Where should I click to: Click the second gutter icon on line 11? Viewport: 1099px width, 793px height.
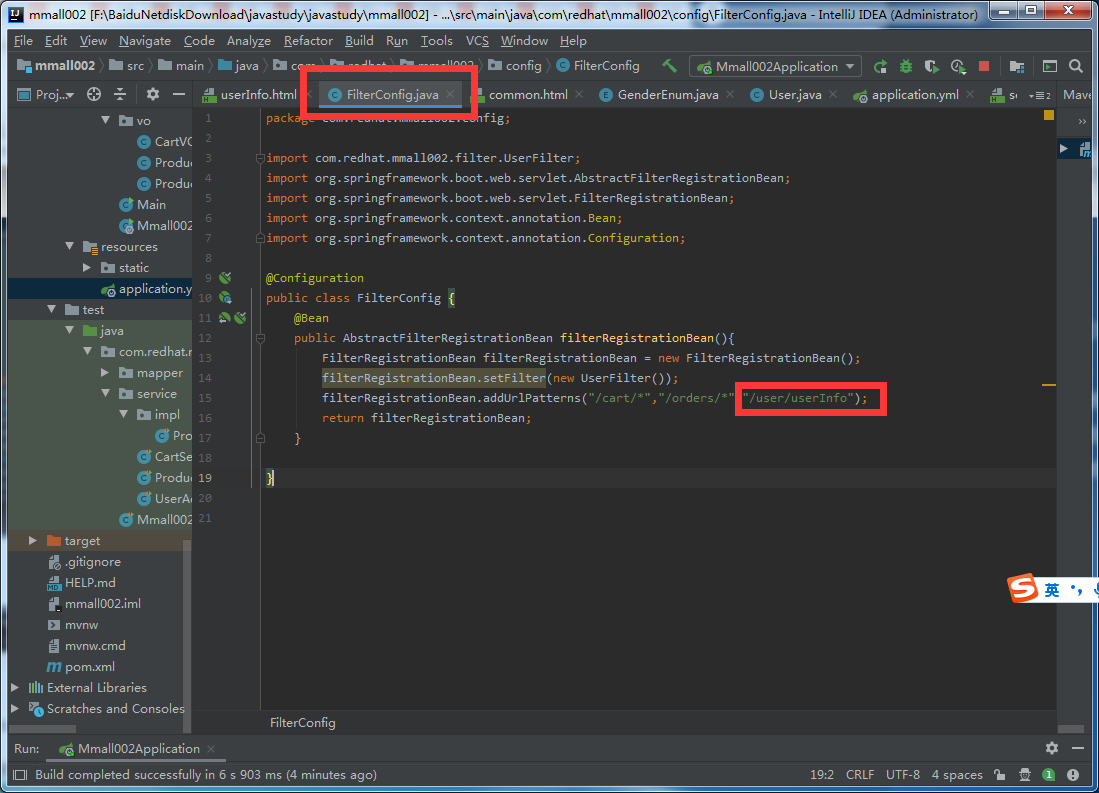[240, 318]
